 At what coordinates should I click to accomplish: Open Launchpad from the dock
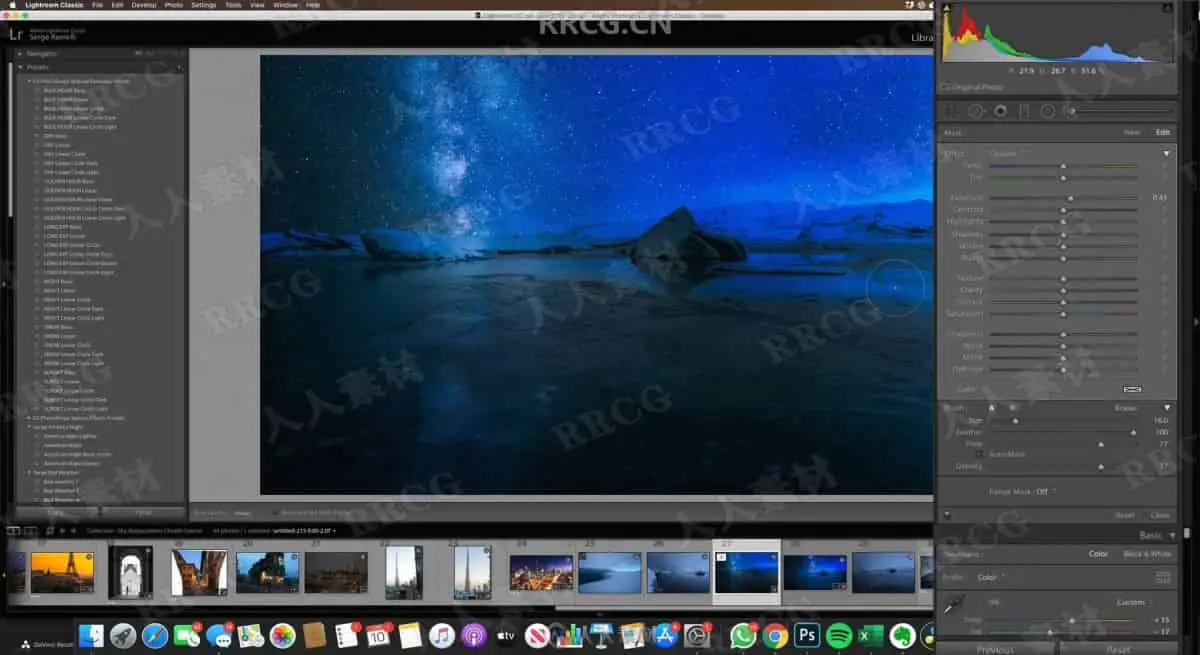point(123,635)
